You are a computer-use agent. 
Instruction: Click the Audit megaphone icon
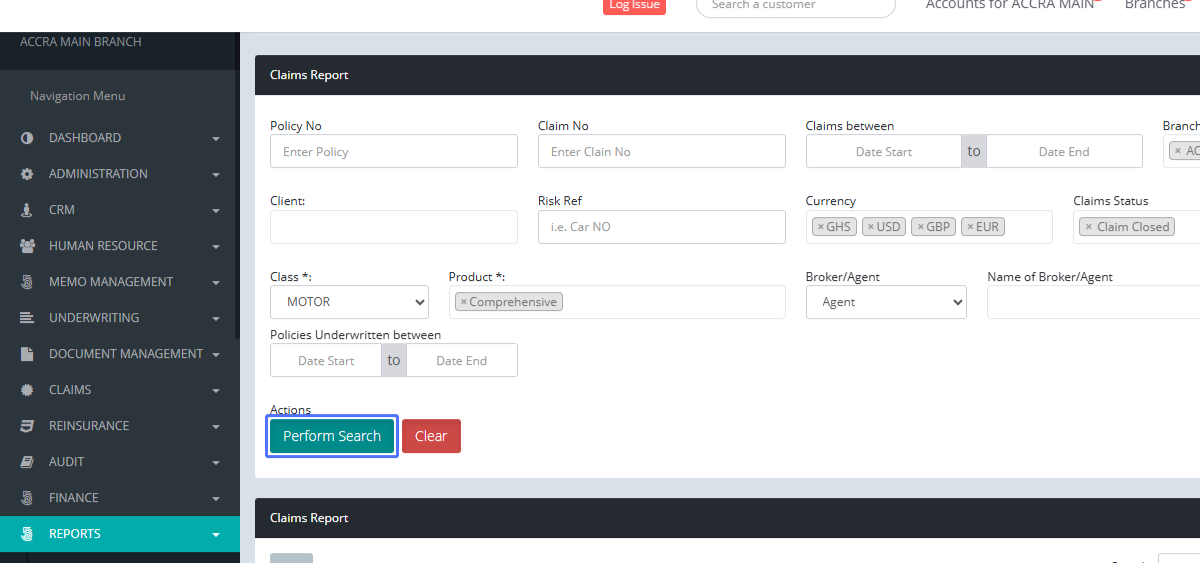[27, 462]
